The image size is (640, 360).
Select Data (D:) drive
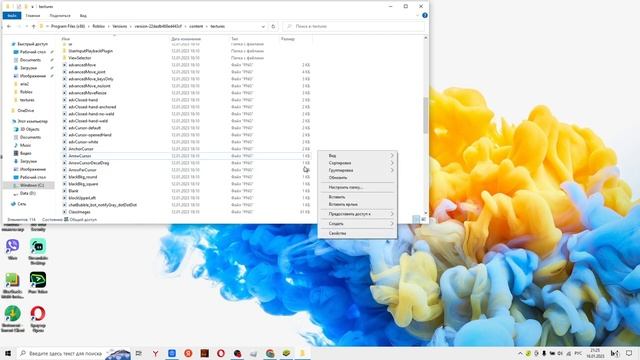tap(27, 193)
